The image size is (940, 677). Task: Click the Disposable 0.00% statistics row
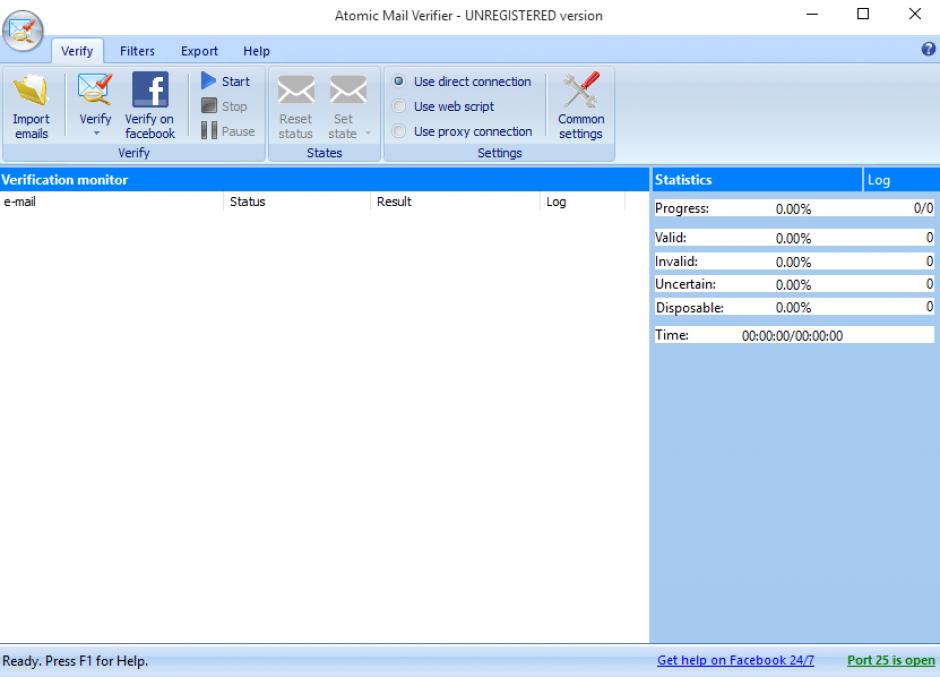coord(794,307)
